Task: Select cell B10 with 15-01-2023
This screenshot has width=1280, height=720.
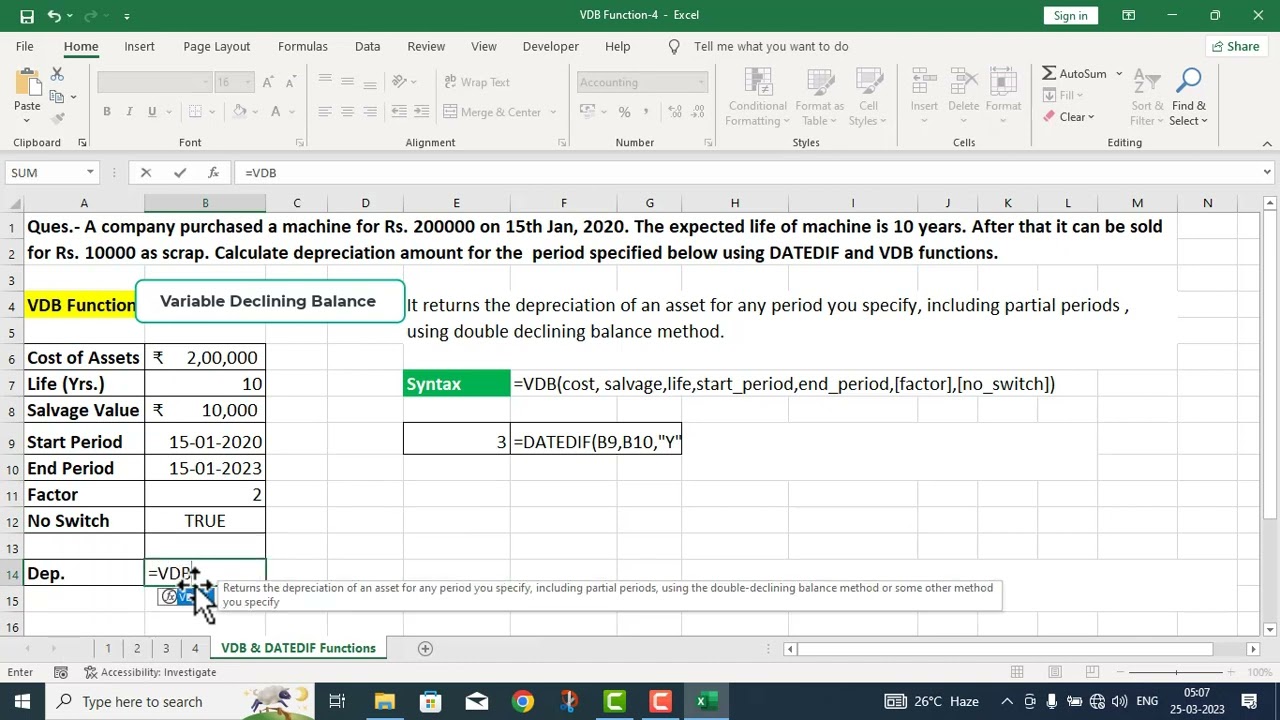Action: 205,468
